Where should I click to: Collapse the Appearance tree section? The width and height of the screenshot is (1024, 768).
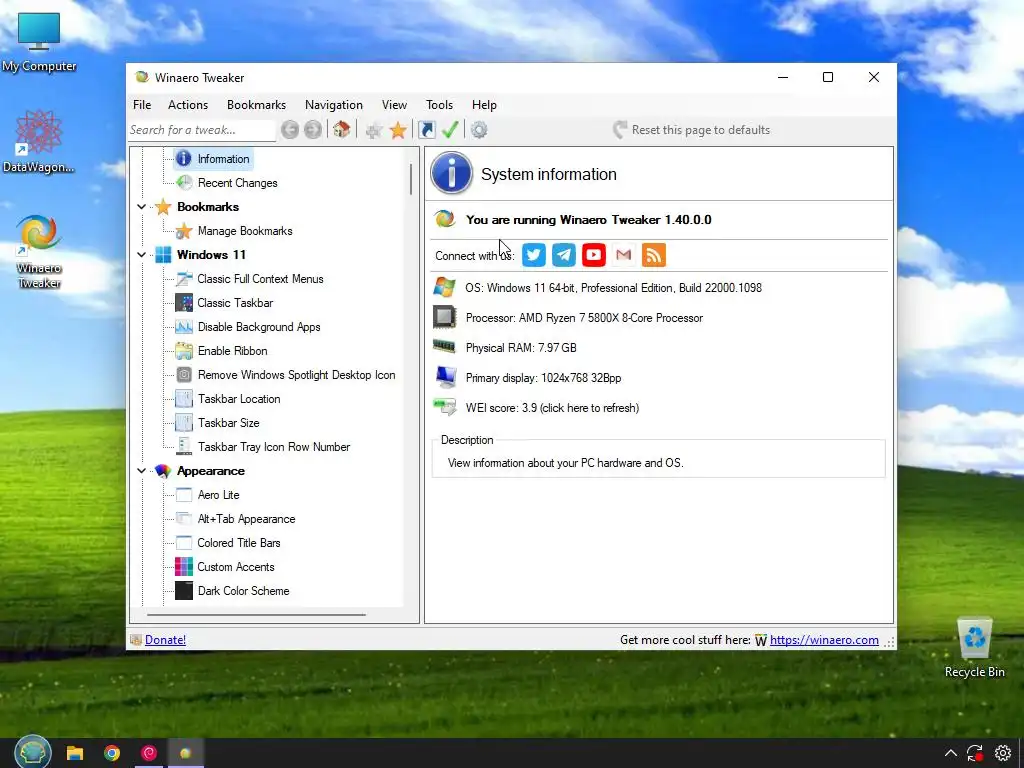[141, 471]
